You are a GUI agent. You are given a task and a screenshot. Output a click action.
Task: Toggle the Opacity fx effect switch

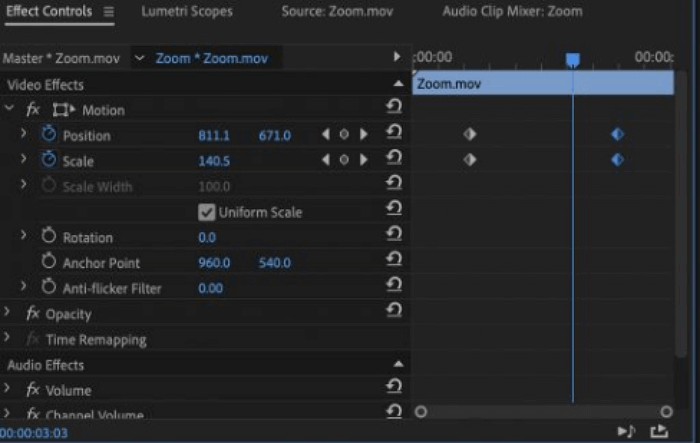tap(33, 314)
